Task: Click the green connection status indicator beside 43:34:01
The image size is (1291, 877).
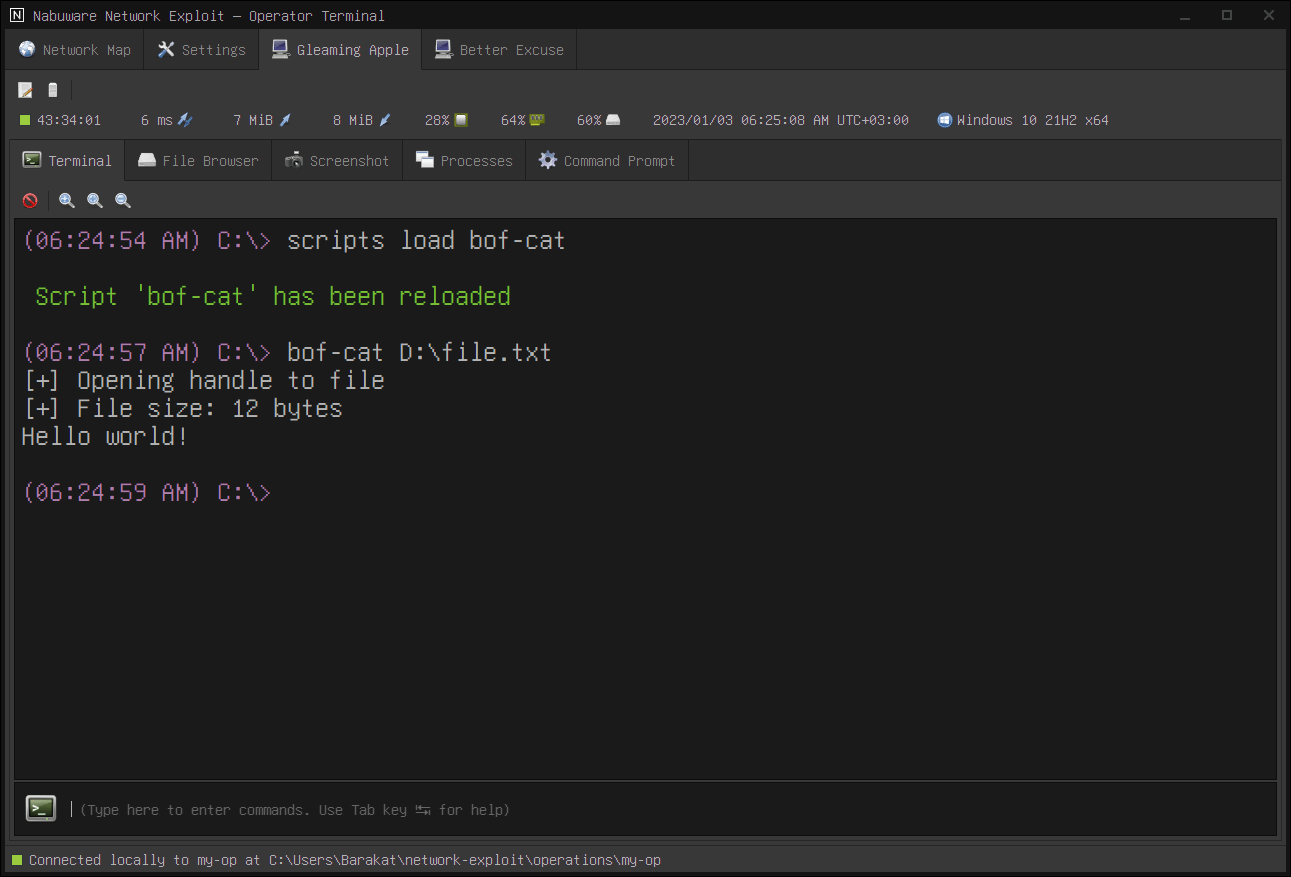Action: click(x=25, y=120)
